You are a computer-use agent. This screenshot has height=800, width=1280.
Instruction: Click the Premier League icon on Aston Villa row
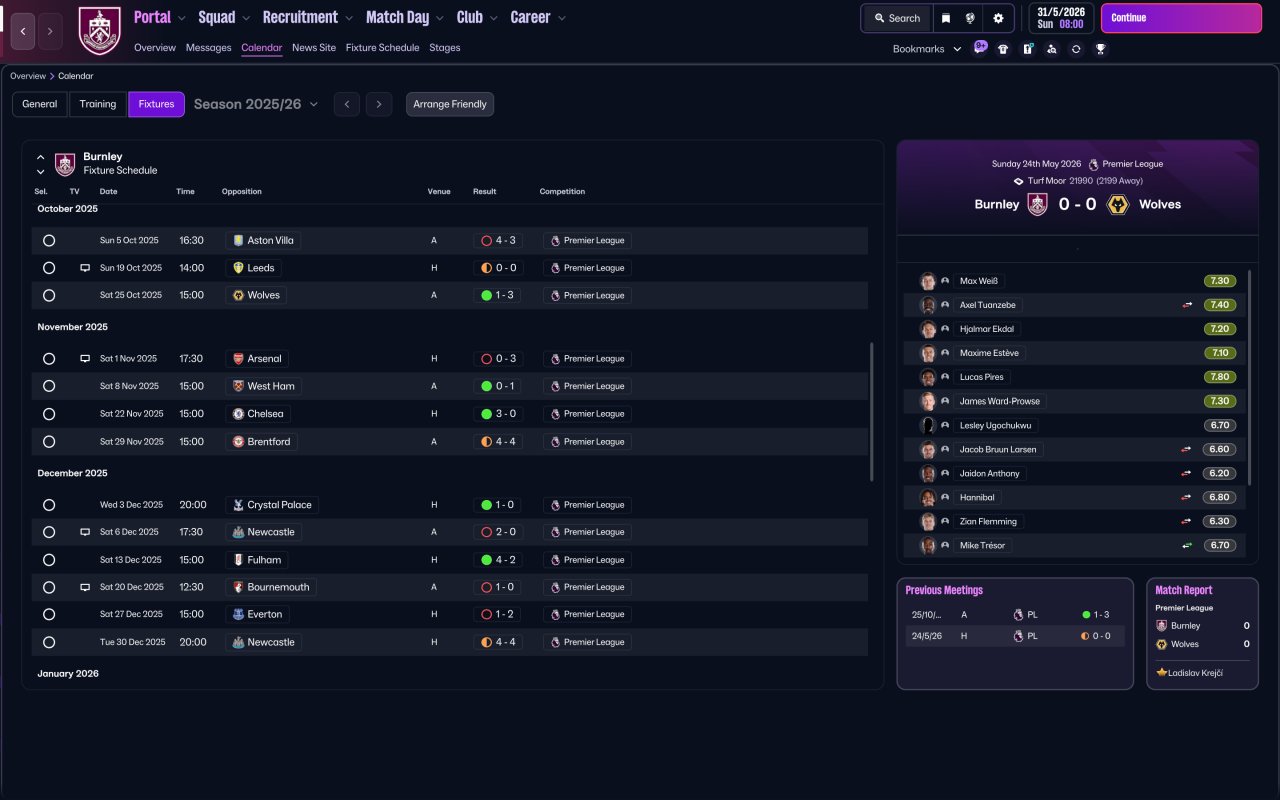[x=555, y=241]
